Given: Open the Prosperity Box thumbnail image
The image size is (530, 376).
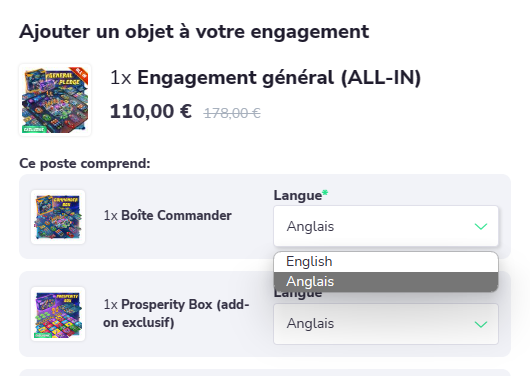Looking at the screenshot, I should [x=58, y=314].
